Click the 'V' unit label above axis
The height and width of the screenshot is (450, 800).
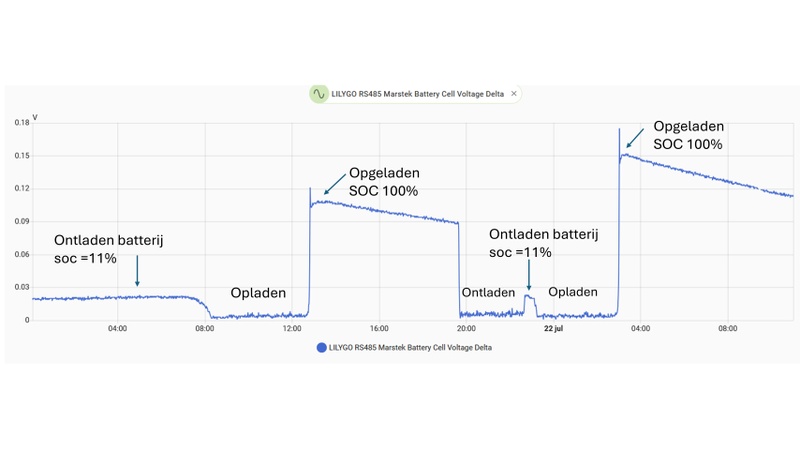point(35,117)
